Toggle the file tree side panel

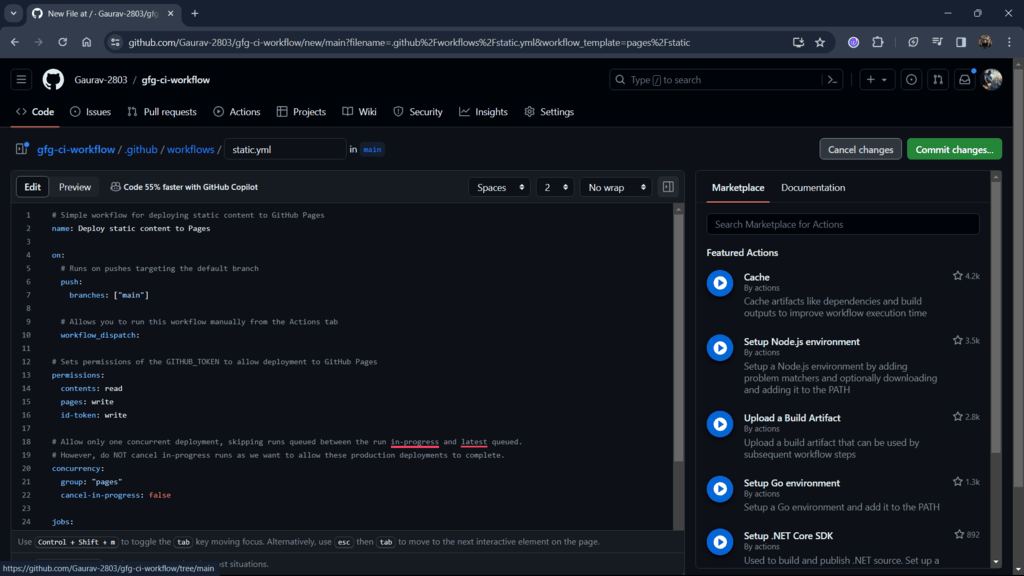(x=22, y=149)
